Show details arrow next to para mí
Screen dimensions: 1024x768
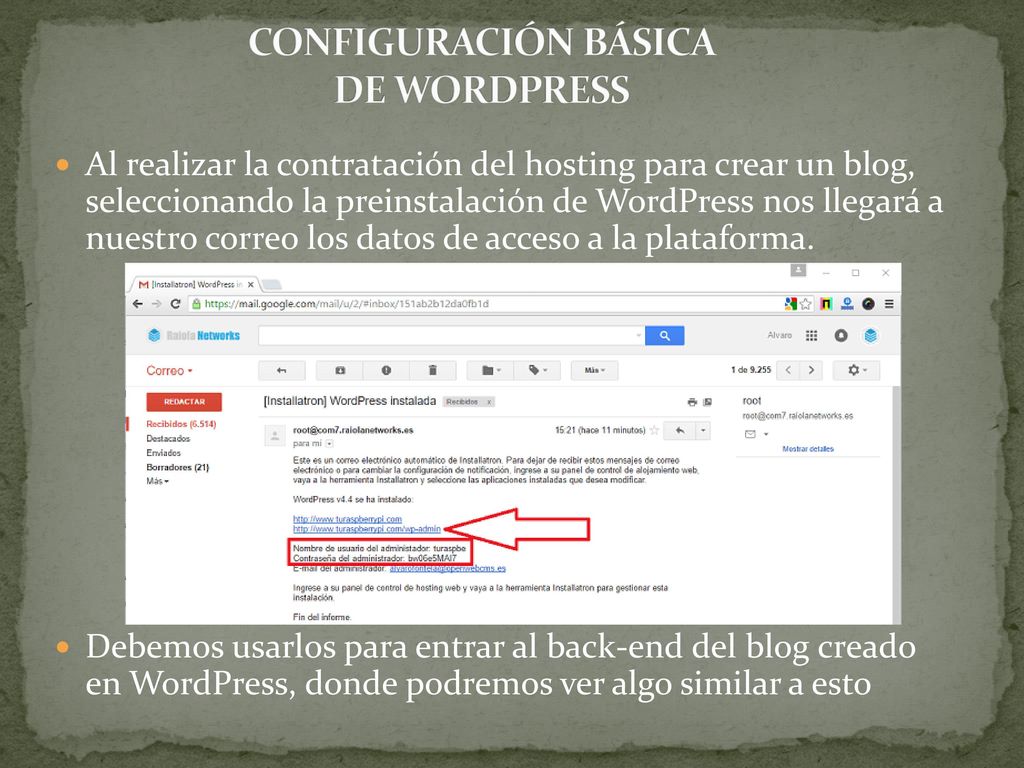(330, 443)
